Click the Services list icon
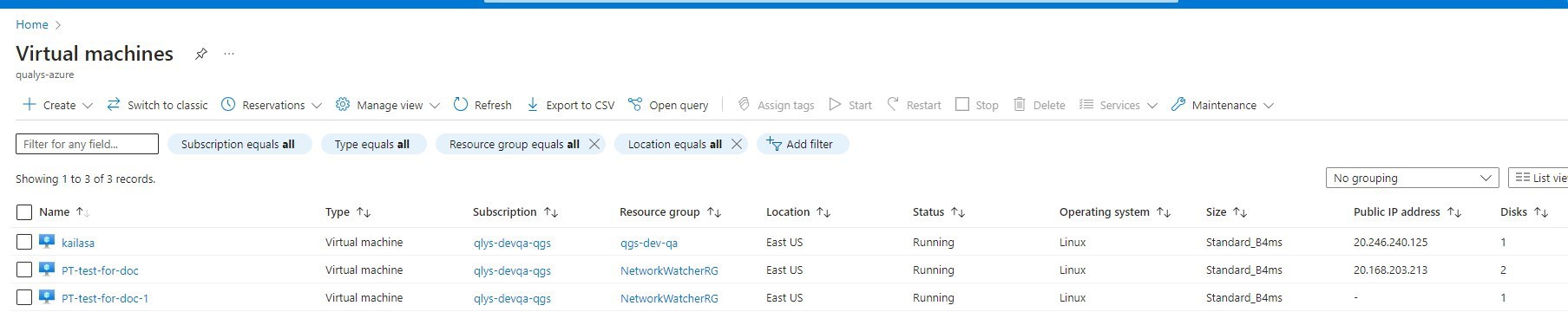The height and width of the screenshot is (312, 1568). [1086, 105]
